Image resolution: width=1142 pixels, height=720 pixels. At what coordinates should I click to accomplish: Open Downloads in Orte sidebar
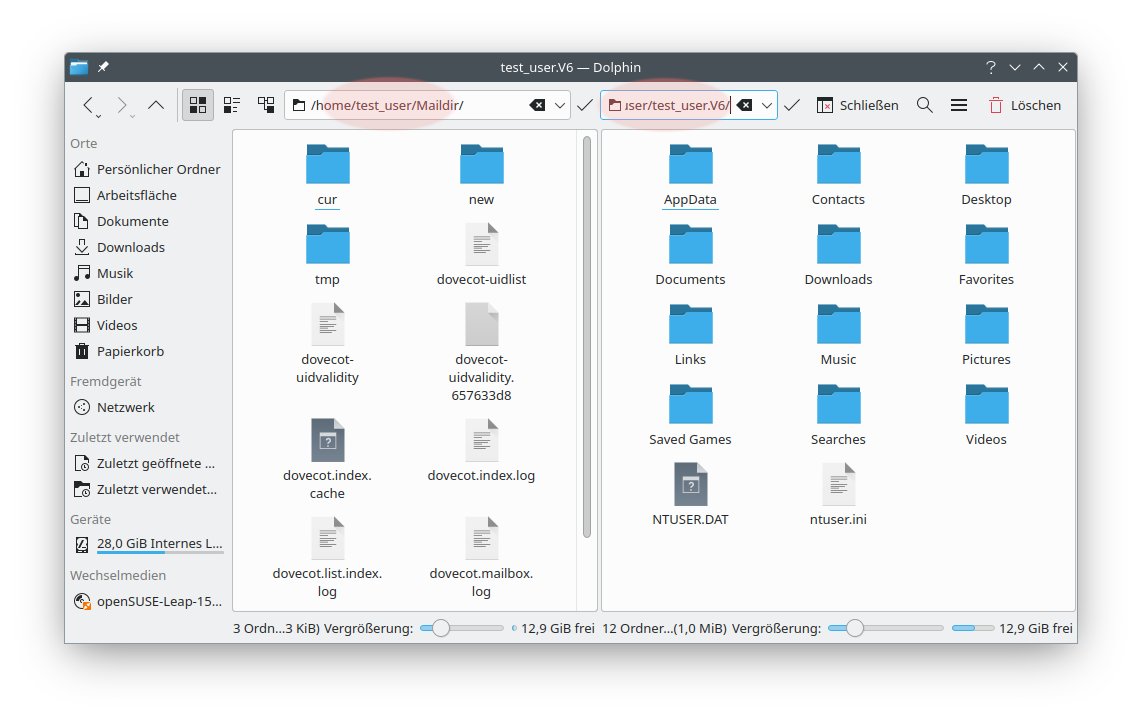(x=130, y=247)
